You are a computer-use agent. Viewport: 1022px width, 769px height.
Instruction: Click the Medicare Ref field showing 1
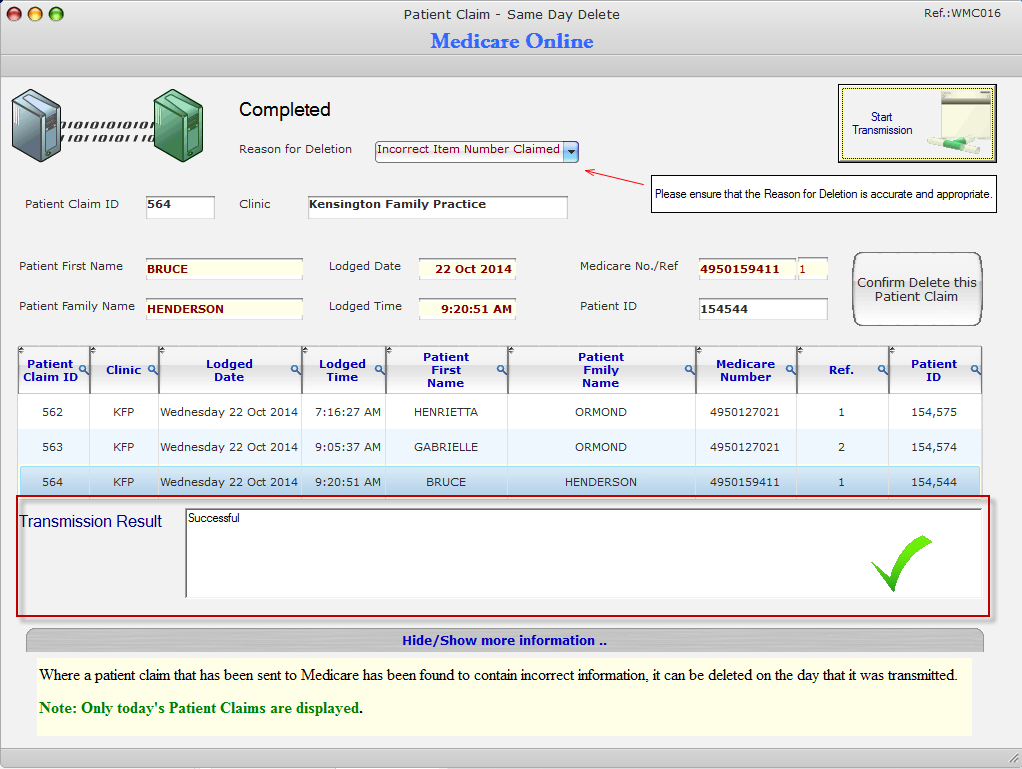(813, 269)
